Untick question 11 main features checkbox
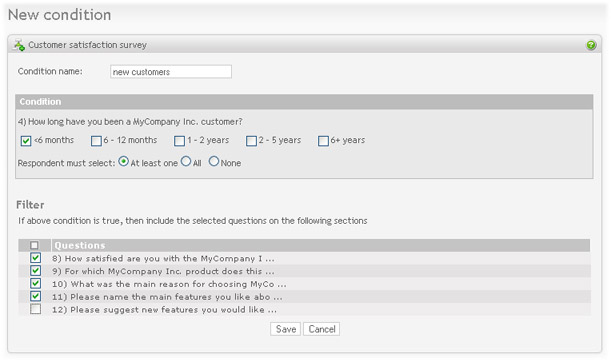This screenshot has width=611, height=362. [x=35, y=296]
